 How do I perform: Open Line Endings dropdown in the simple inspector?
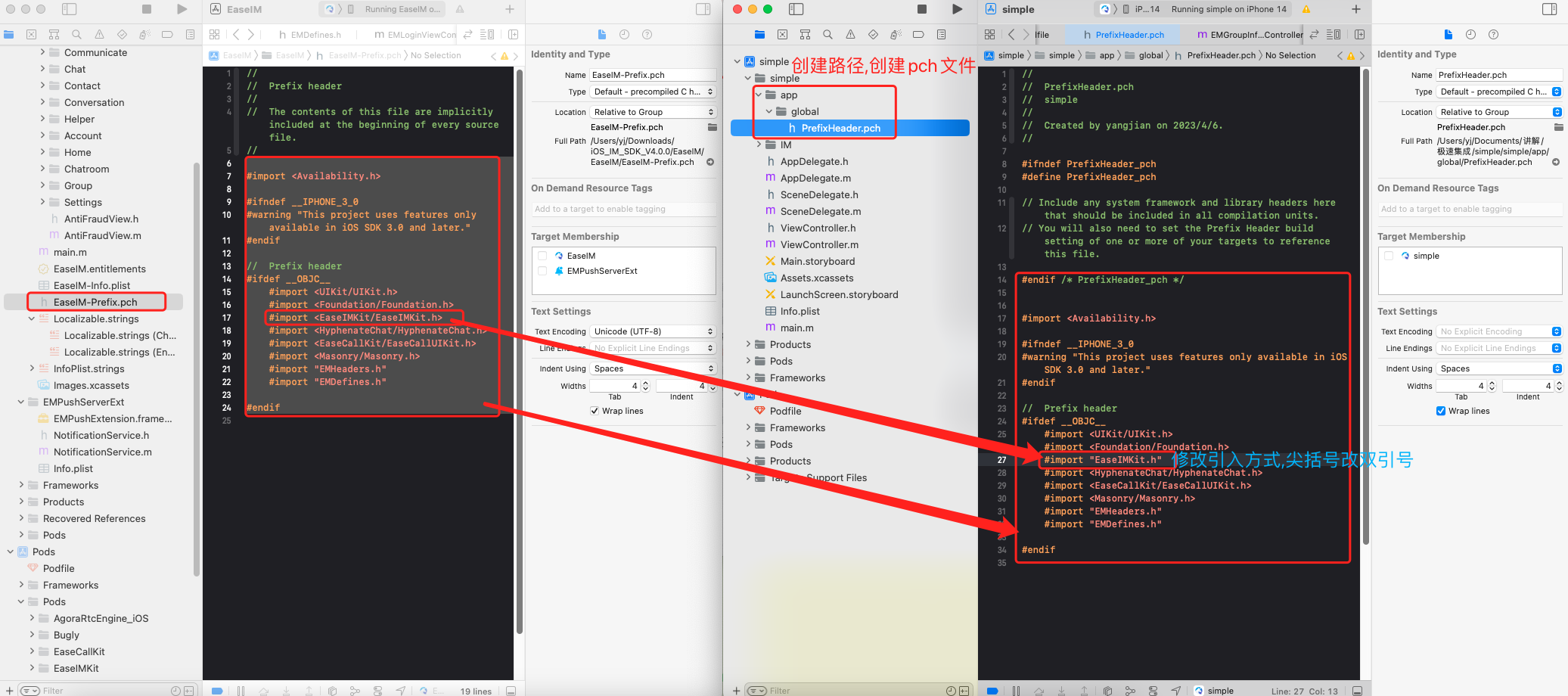click(1499, 348)
